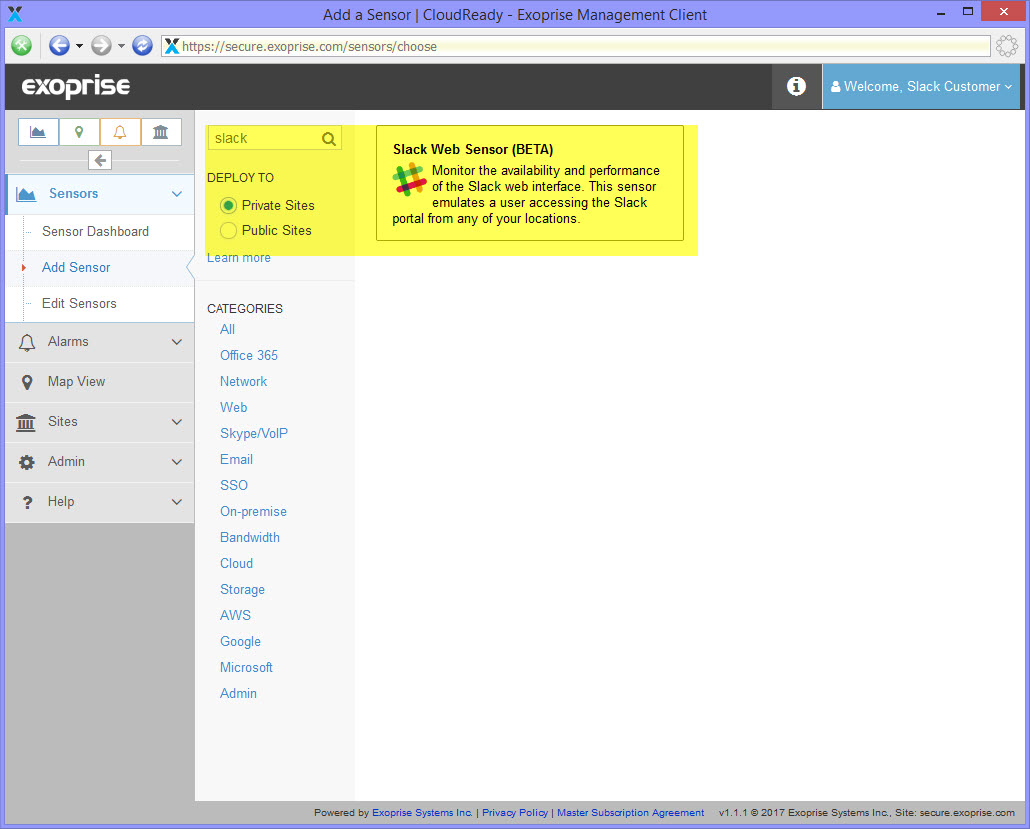Click the Sites building icon in sidebar
1030x829 pixels.
26,422
